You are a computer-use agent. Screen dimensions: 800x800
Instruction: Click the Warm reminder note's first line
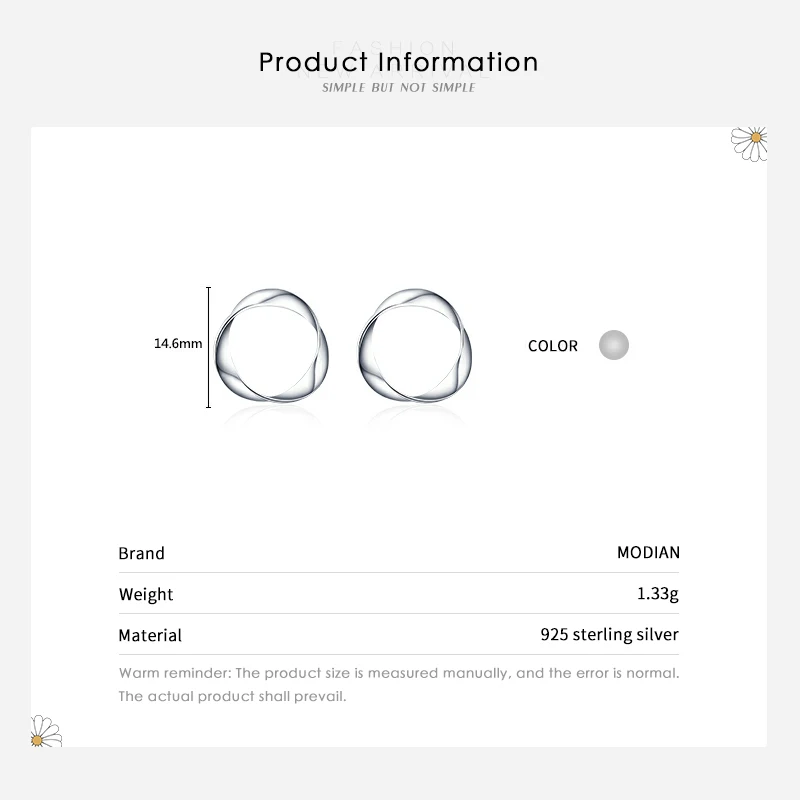(398, 673)
